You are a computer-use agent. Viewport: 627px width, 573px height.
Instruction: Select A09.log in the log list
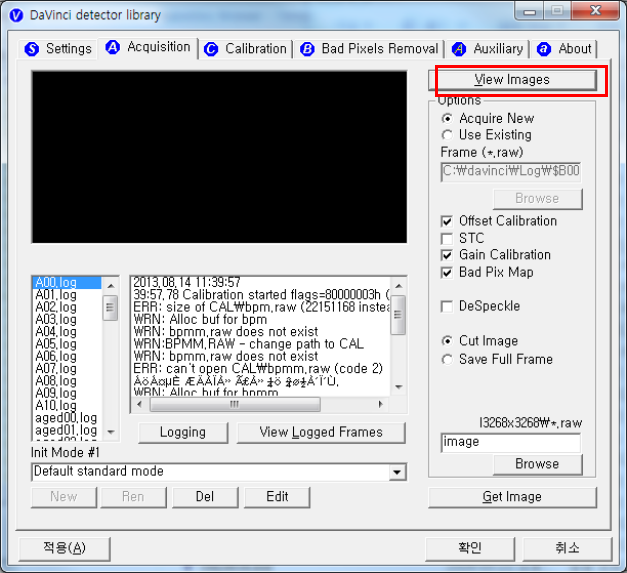tap(66, 393)
